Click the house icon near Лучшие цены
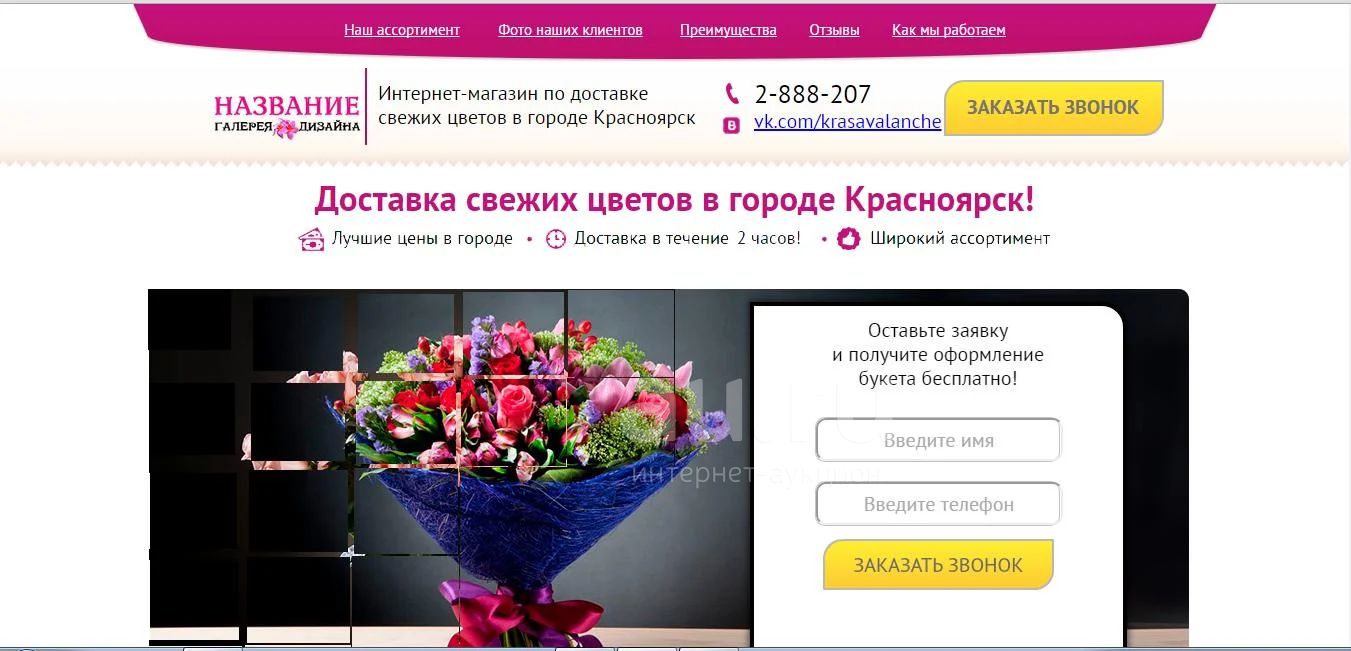1351x651 pixels. [311, 239]
